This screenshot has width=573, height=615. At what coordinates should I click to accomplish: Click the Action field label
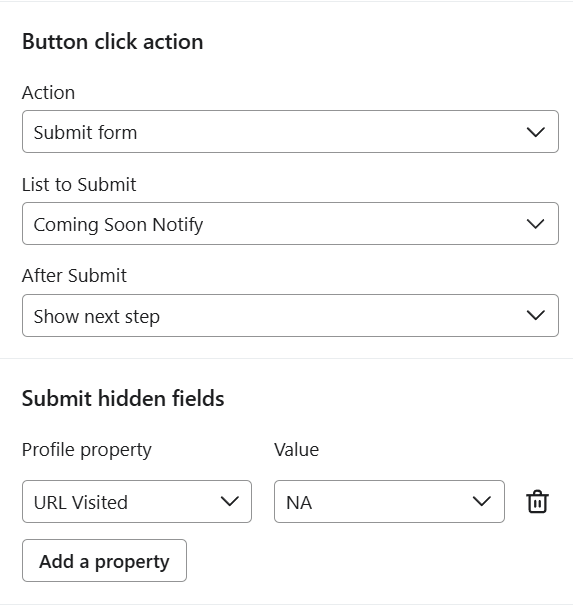(48, 93)
